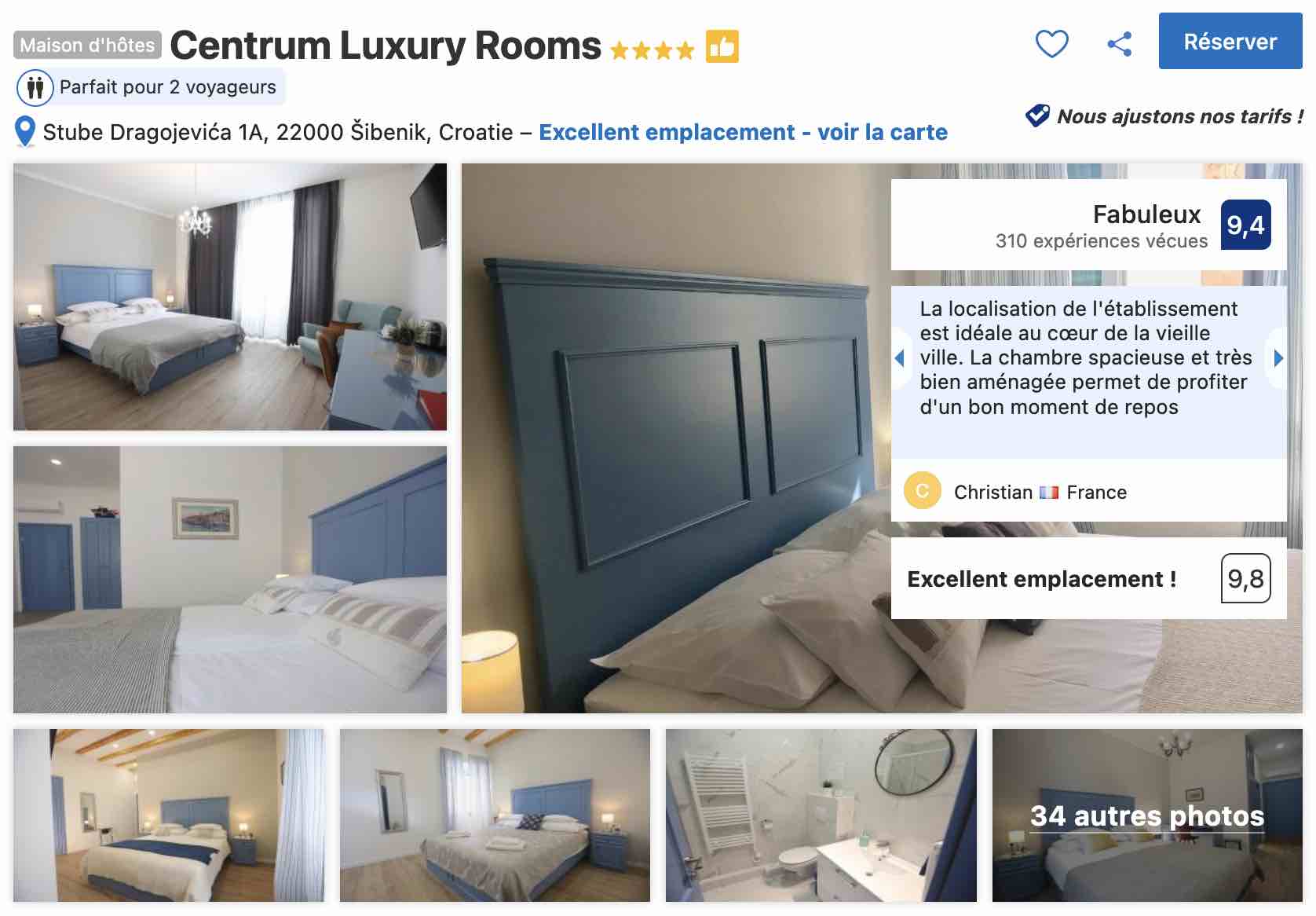Open Excellent emplacement - voir la carte link
Image resolution: width=1316 pixels, height=916 pixels.
(743, 132)
